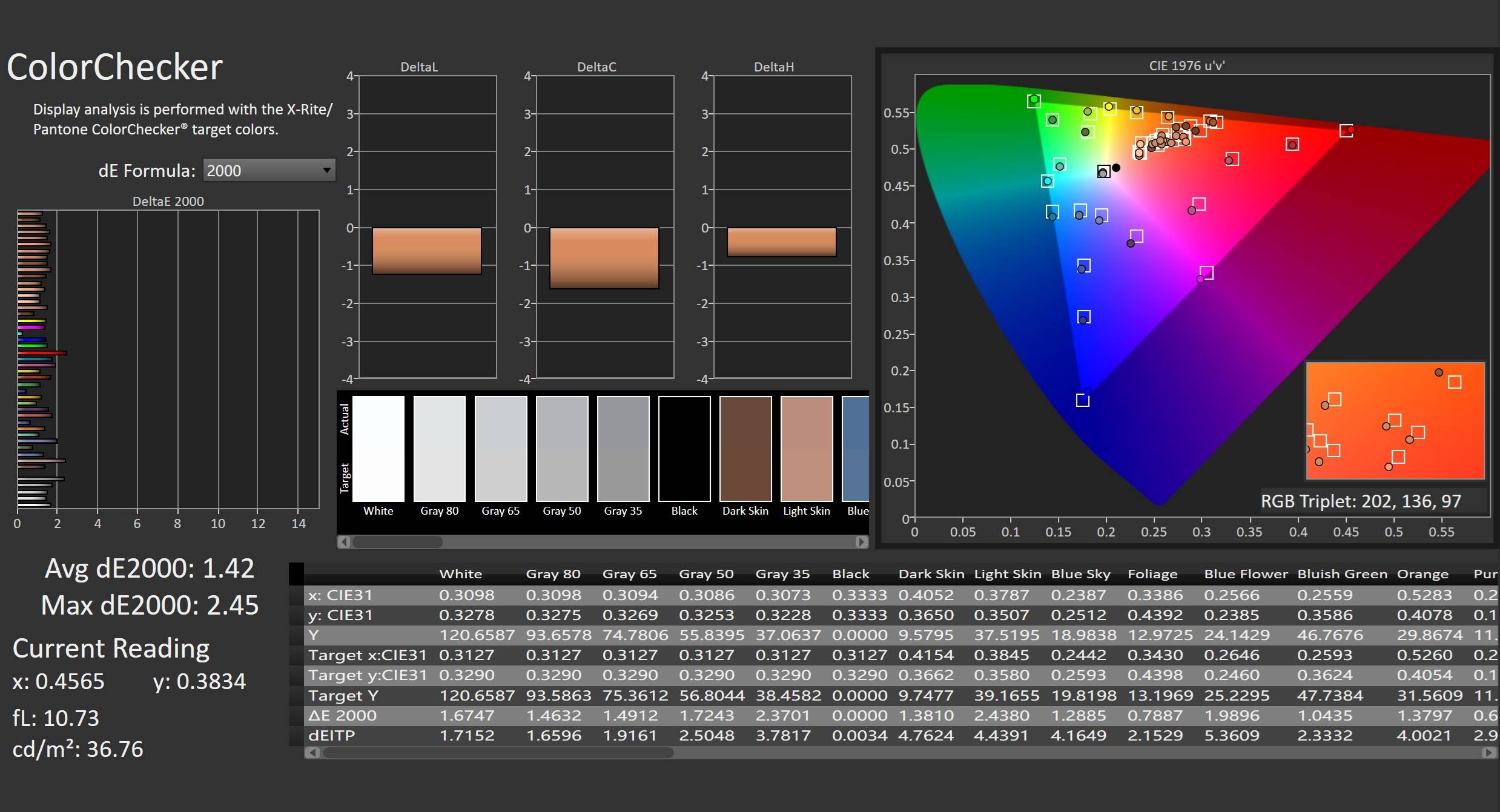1500x812 pixels.
Task: Select the Gray 50 swatch
Action: pyautogui.click(x=562, y=449)
